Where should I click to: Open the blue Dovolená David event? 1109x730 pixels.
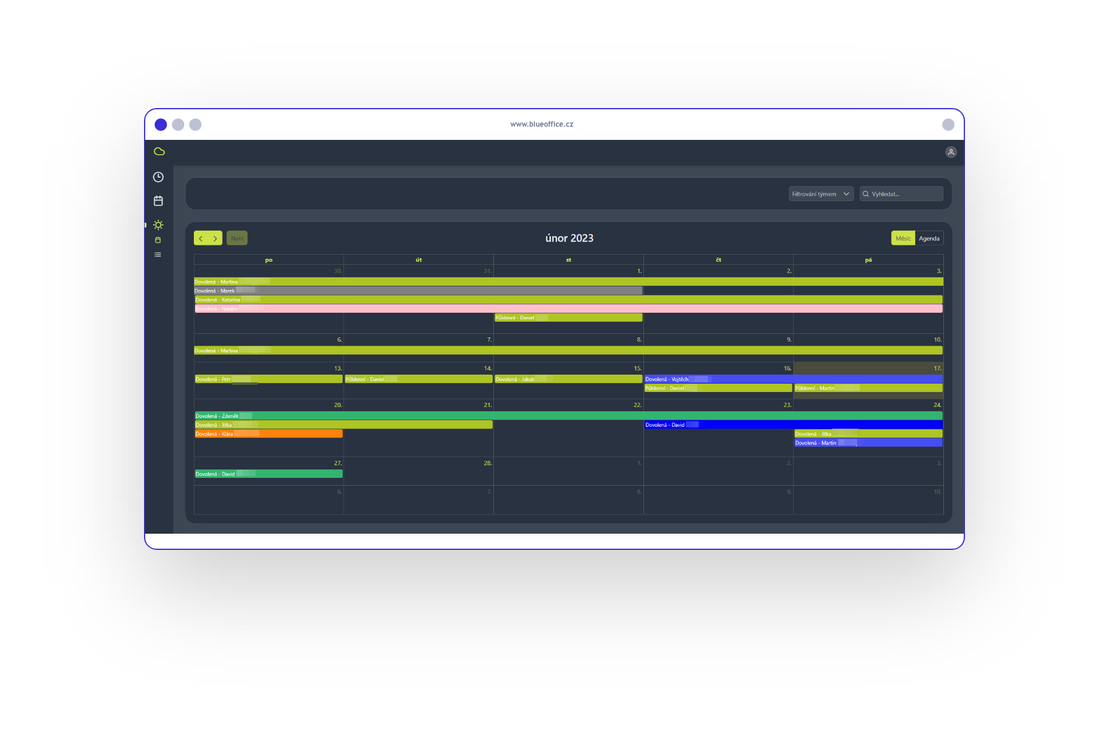coord(793,425)
